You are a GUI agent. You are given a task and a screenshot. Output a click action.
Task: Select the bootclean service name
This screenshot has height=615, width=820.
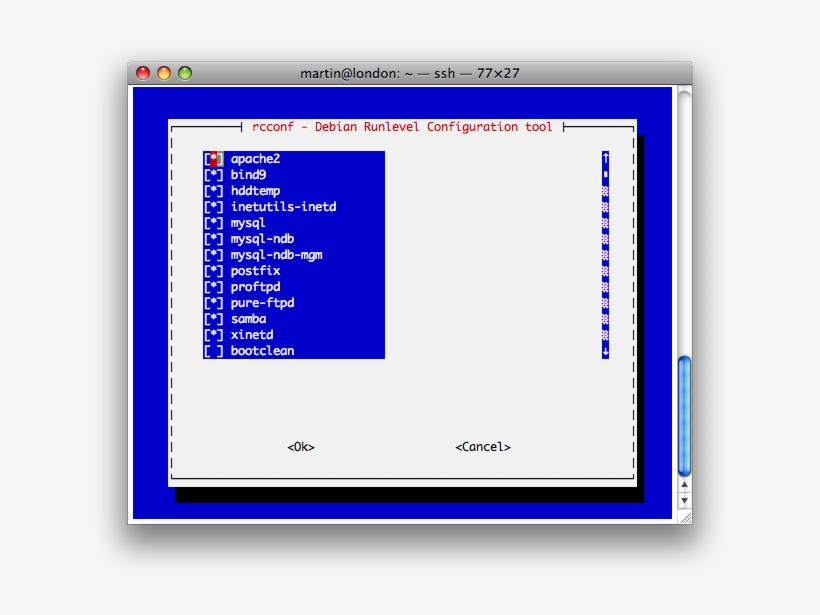point(262,351)
